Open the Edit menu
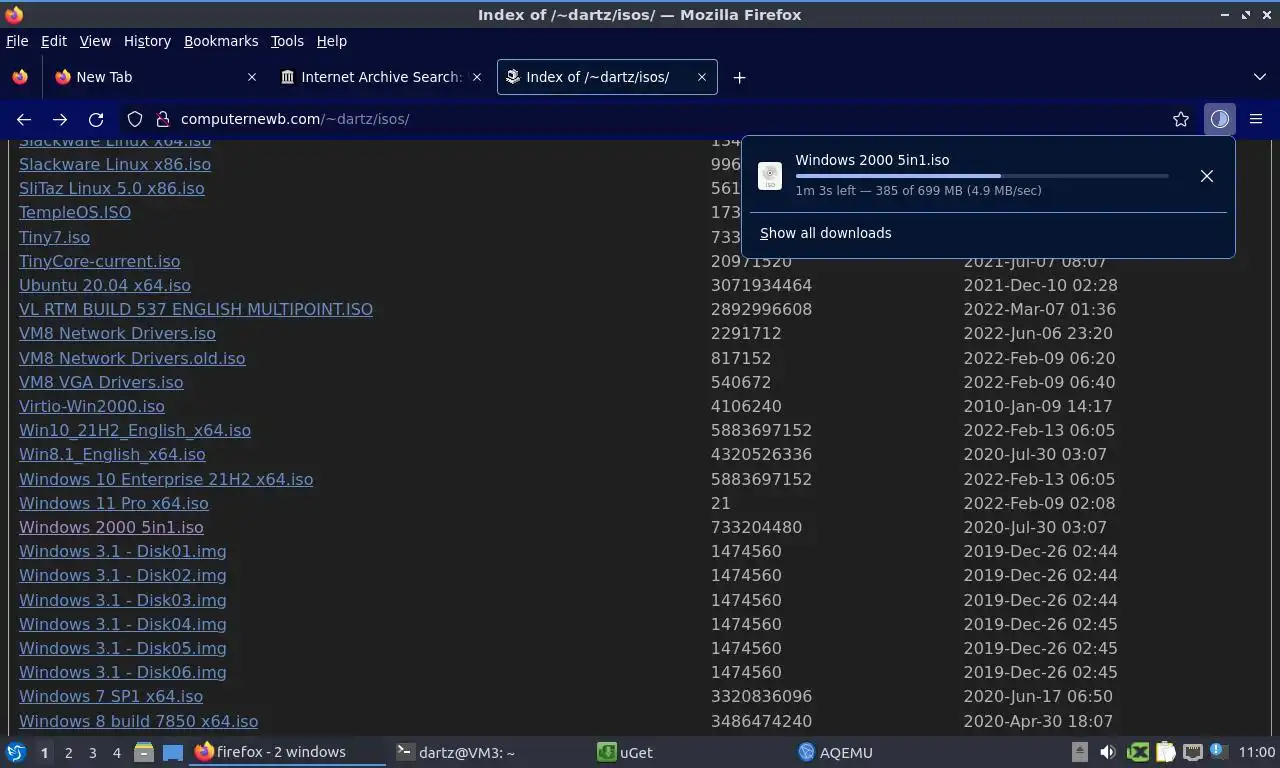 point(54,41)
